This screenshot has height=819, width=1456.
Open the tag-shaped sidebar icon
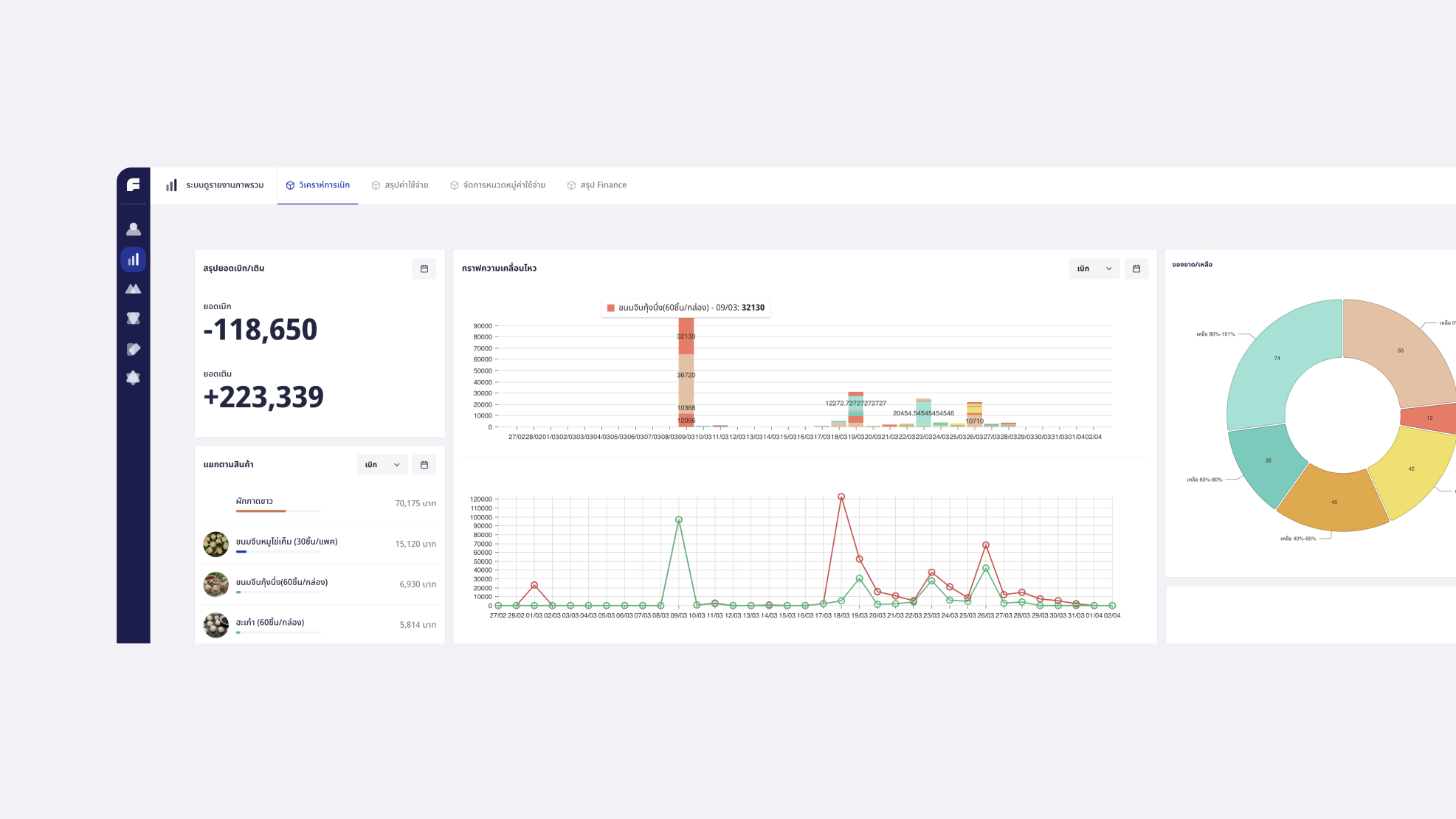tap(134, 349)
